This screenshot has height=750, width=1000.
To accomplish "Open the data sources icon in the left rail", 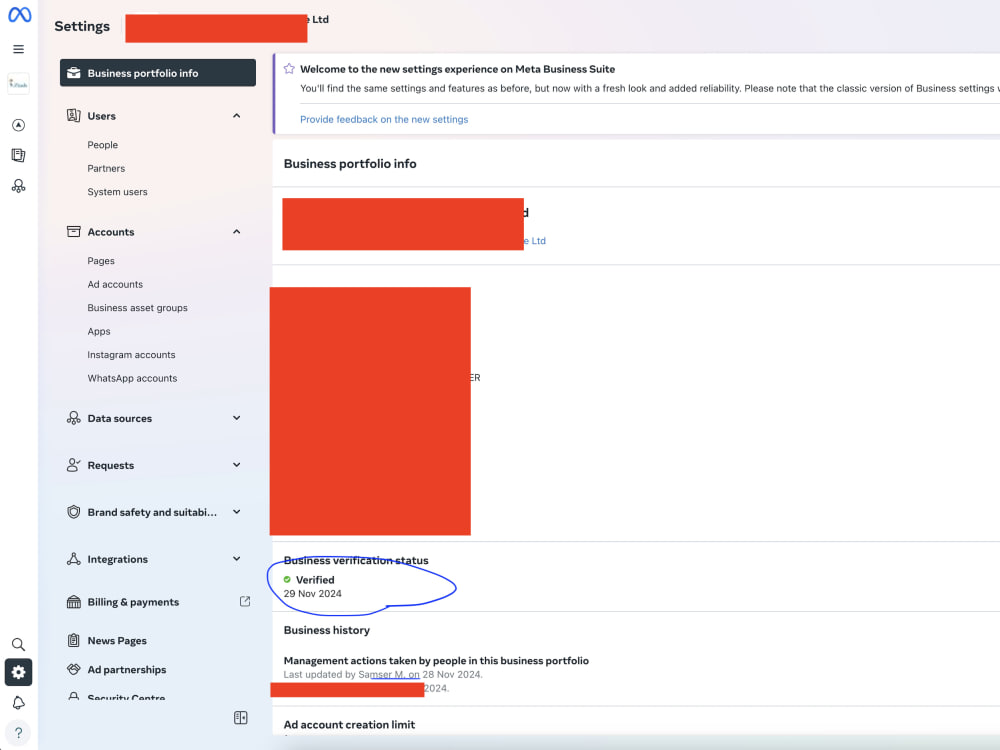I will click(x=18, y=186).
